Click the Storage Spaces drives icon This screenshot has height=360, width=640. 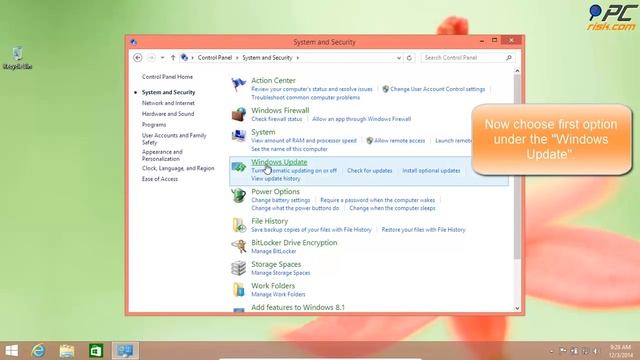(x=238, y=268)
